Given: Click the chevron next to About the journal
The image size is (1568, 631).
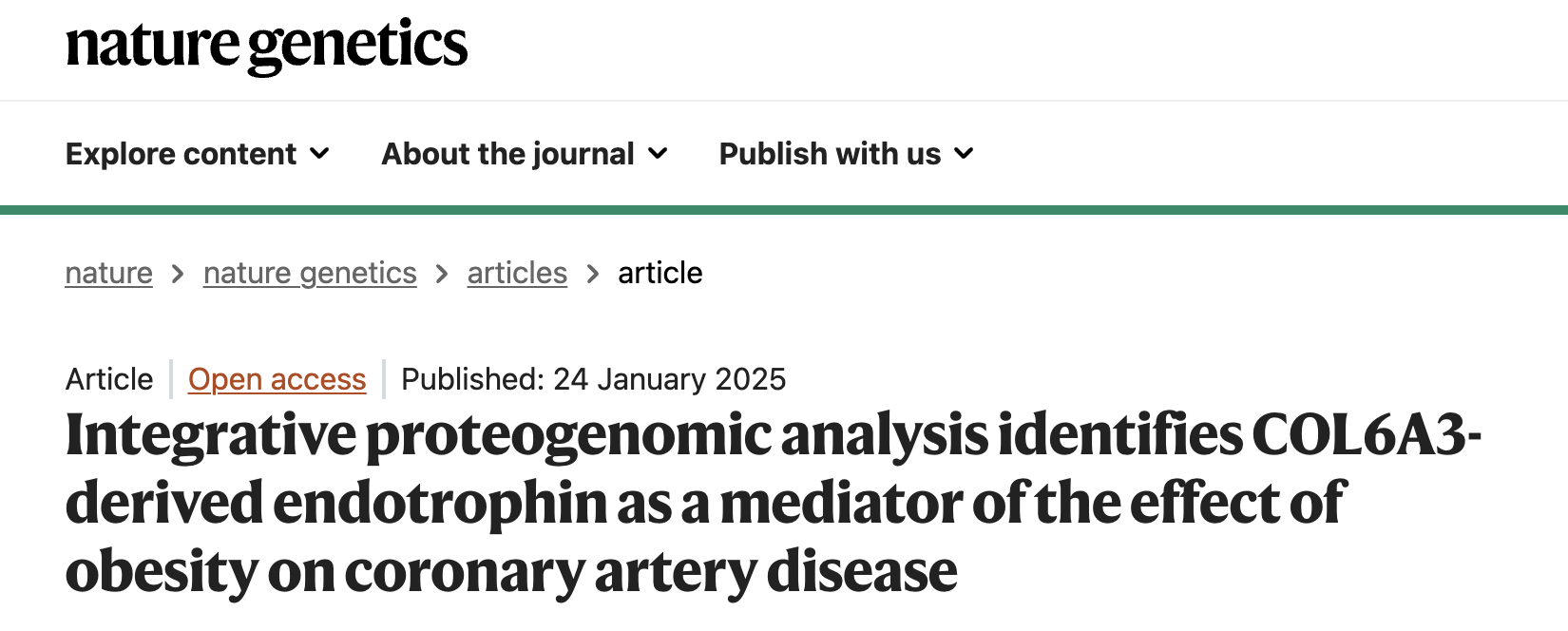Looking at the screenshot, I should pyautogui.click(x=659, y=155).
